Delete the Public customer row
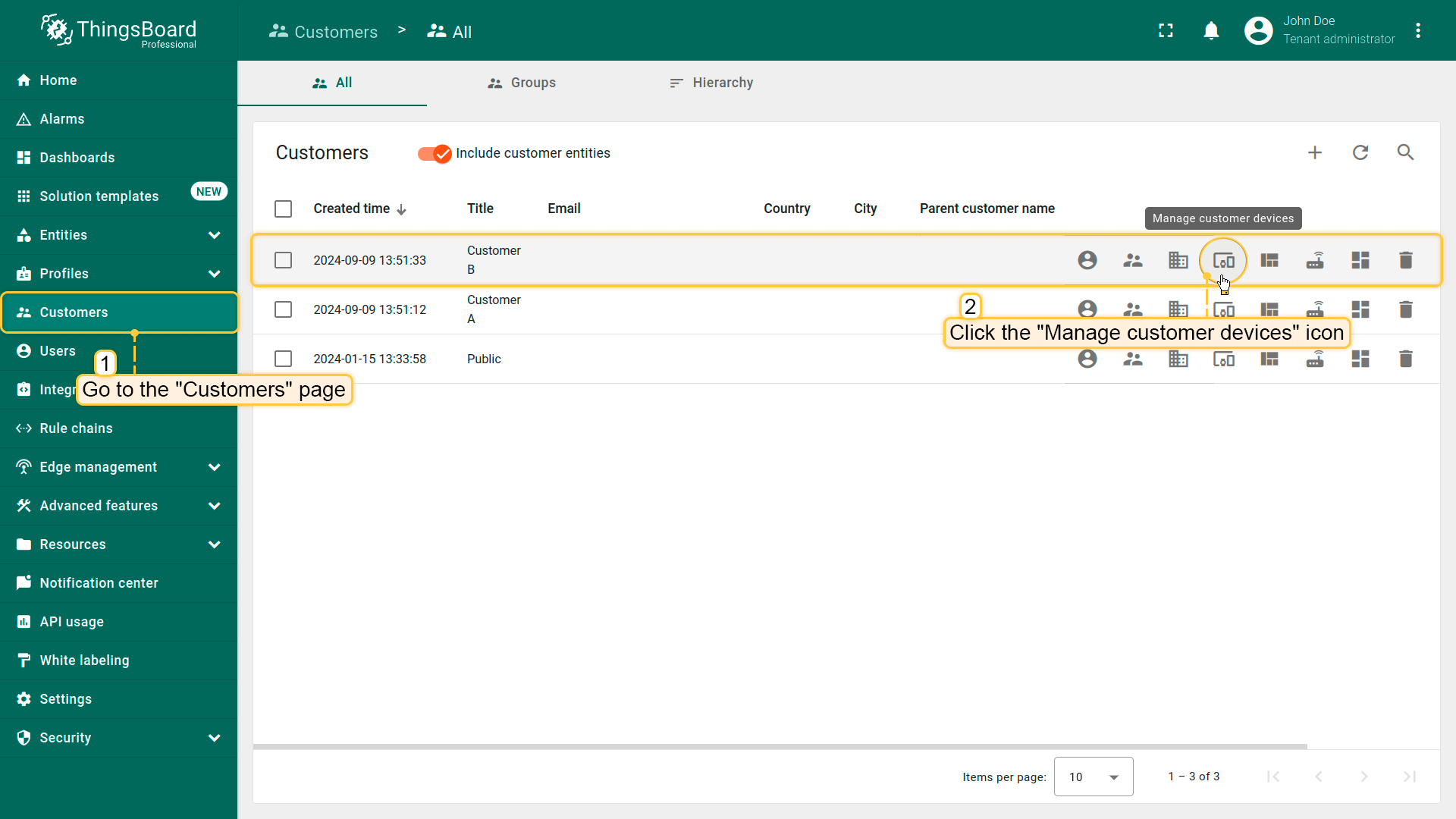The width and height of the screenshot is (1456, 819). 1405,359
